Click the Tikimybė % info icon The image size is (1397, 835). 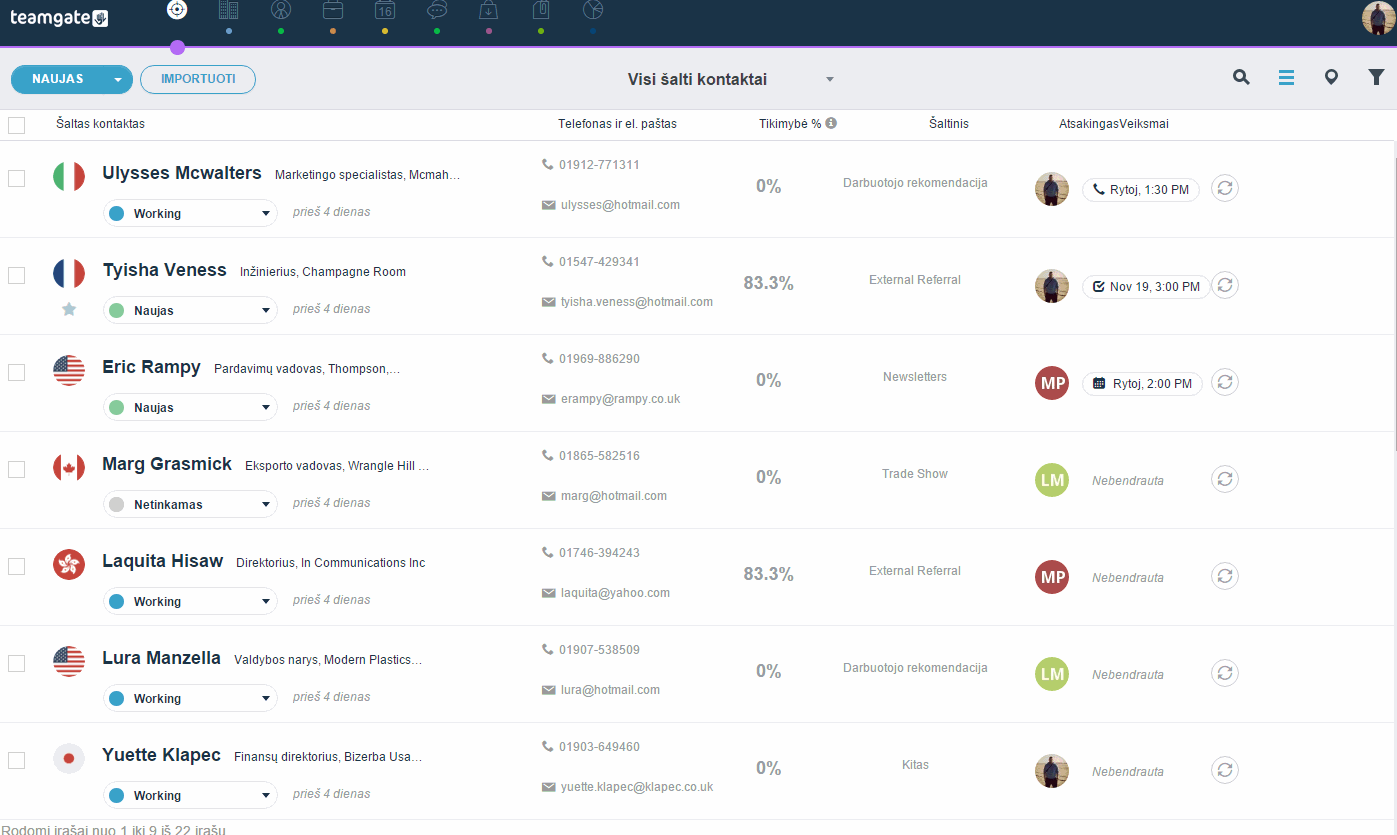coord(831,123)
